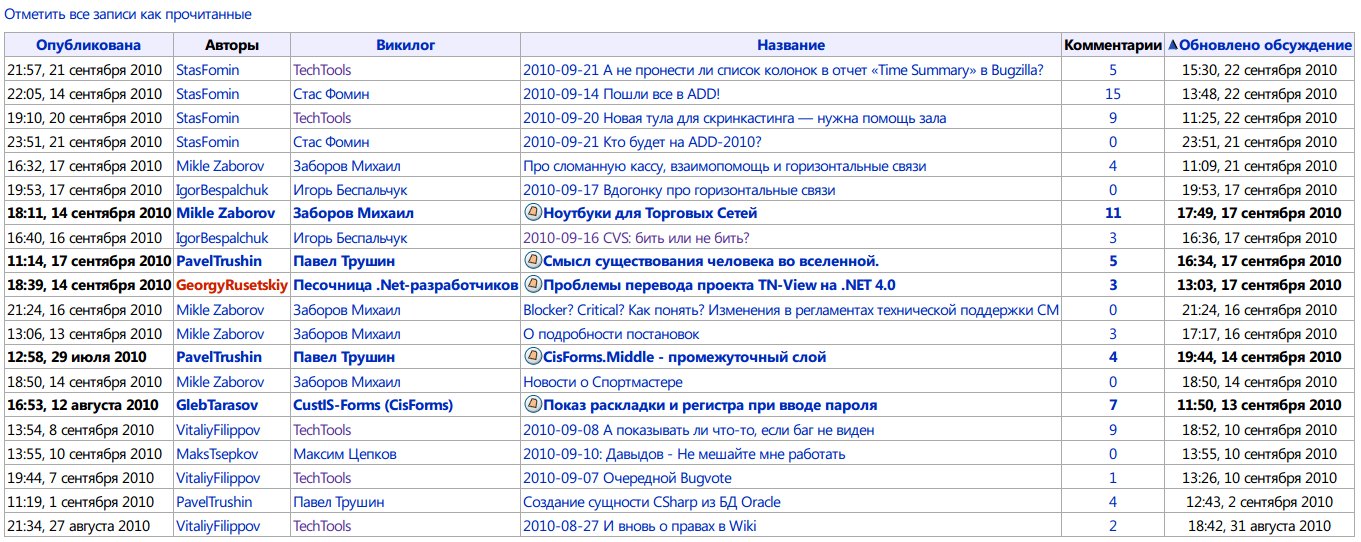
Task: Open '2010-09-08 А показывать ли что-то' post
Action: point(699,430)
